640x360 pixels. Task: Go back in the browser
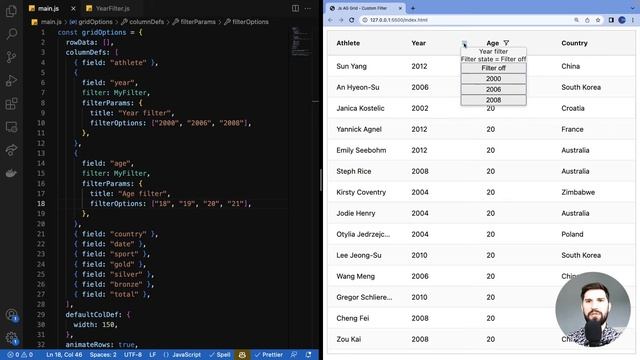[330, 20]
